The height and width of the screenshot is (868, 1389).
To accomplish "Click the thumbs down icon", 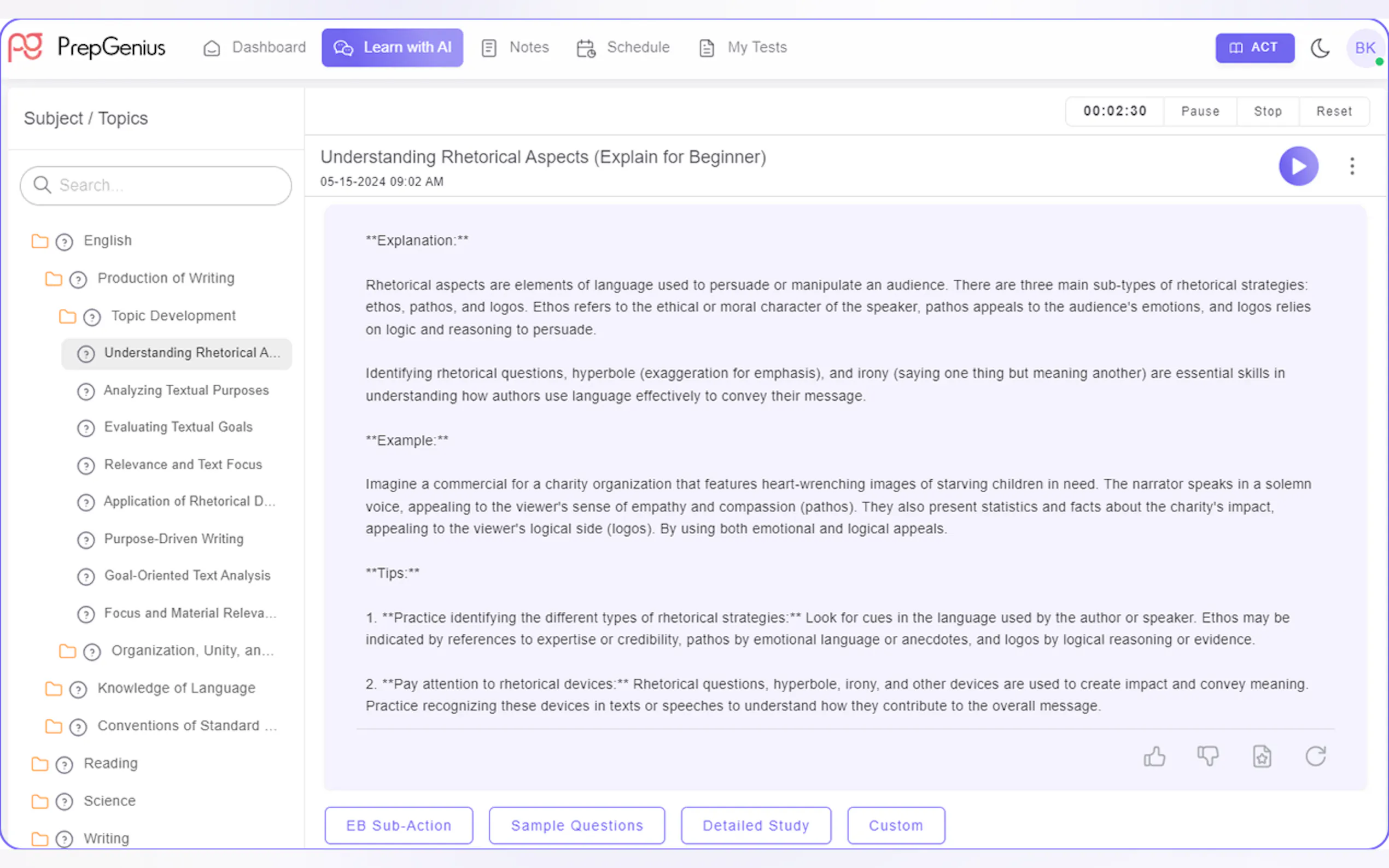I will 1207,756.
